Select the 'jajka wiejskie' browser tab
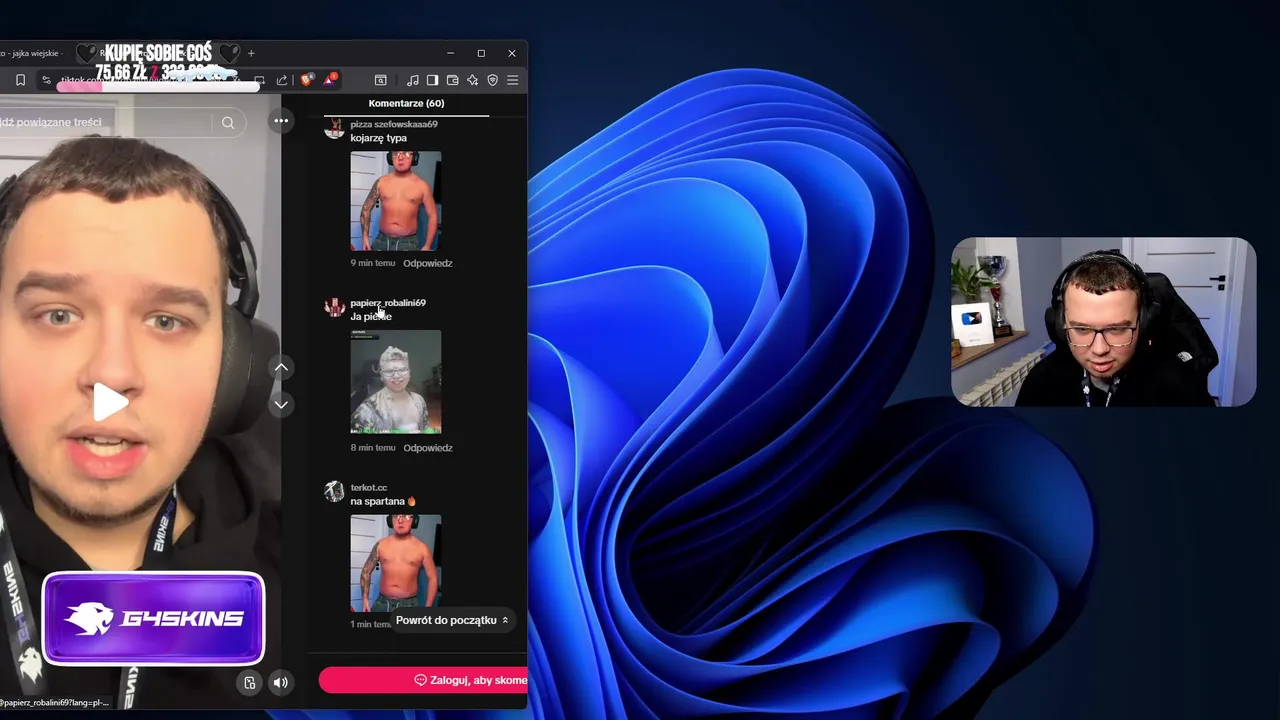Viewport: 1280px width, 720px height. [32, 53]
